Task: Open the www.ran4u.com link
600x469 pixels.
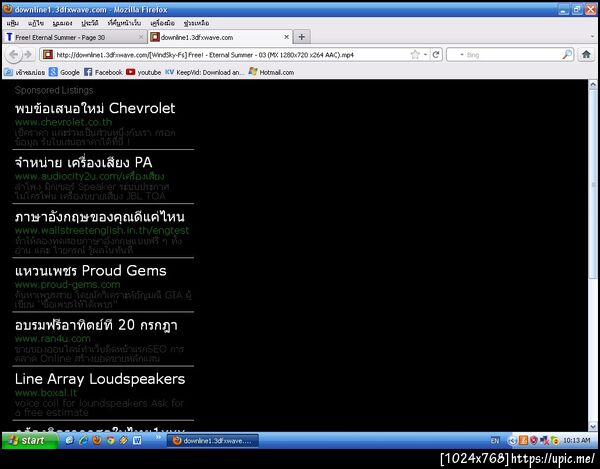Action: pyautogui.click(x=53, y=339)
